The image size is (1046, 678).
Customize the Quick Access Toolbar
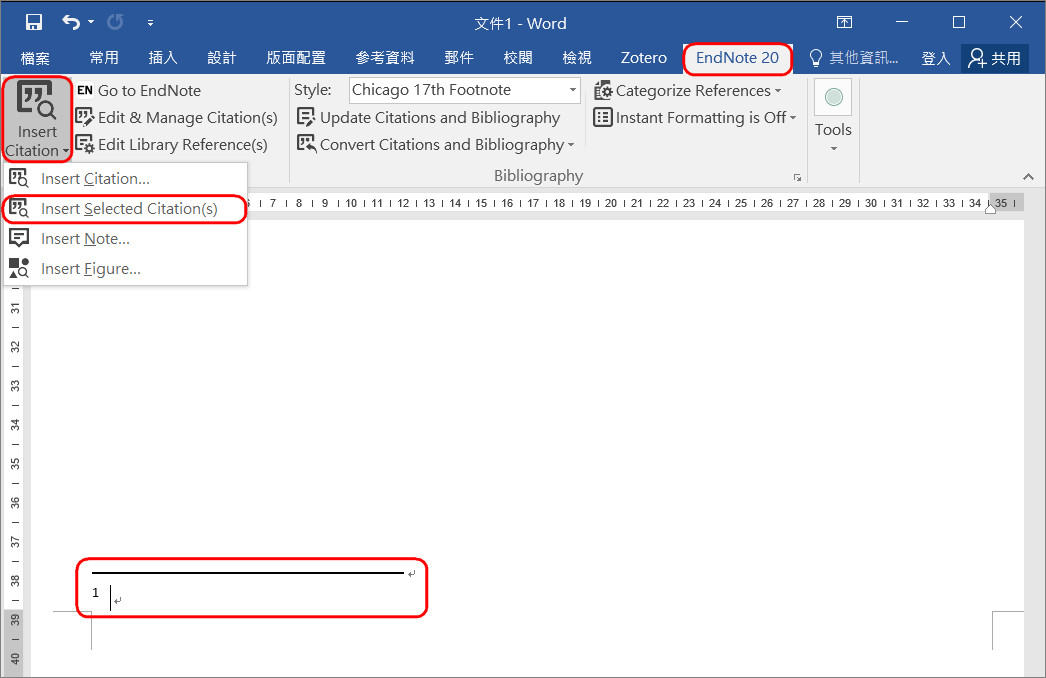coord(150,23)
